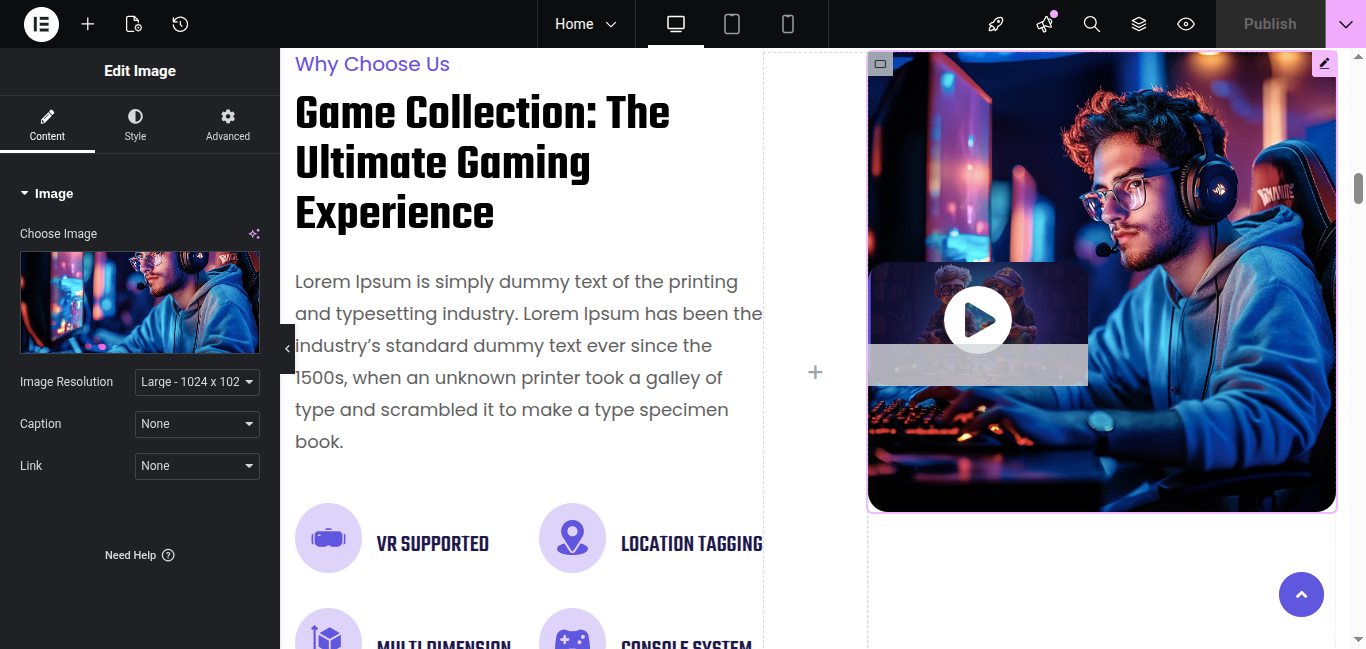Open the Image Resolution dropdown

(x=197, y=382)
